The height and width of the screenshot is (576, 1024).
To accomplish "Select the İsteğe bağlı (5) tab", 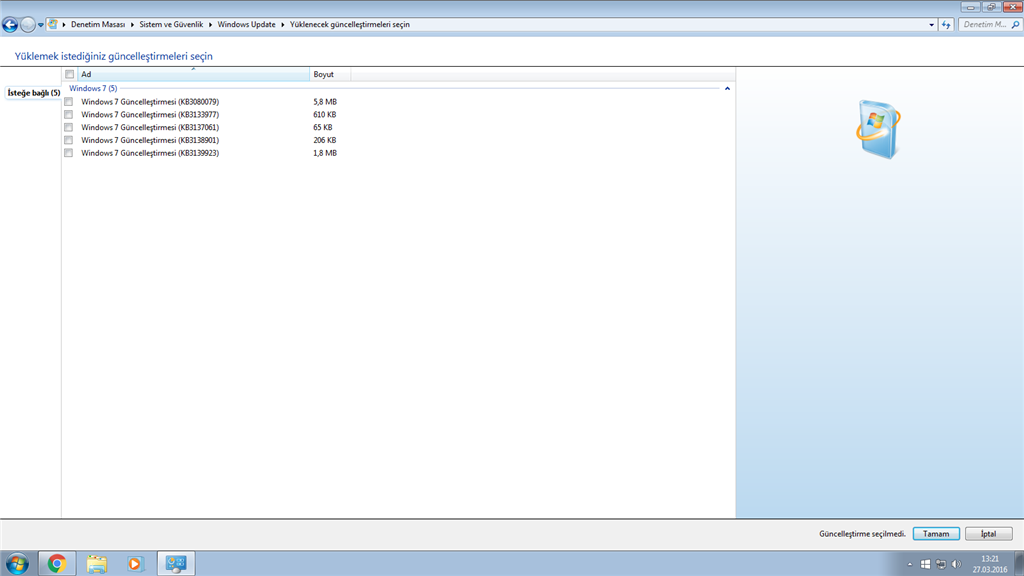I will coord(33,93).
